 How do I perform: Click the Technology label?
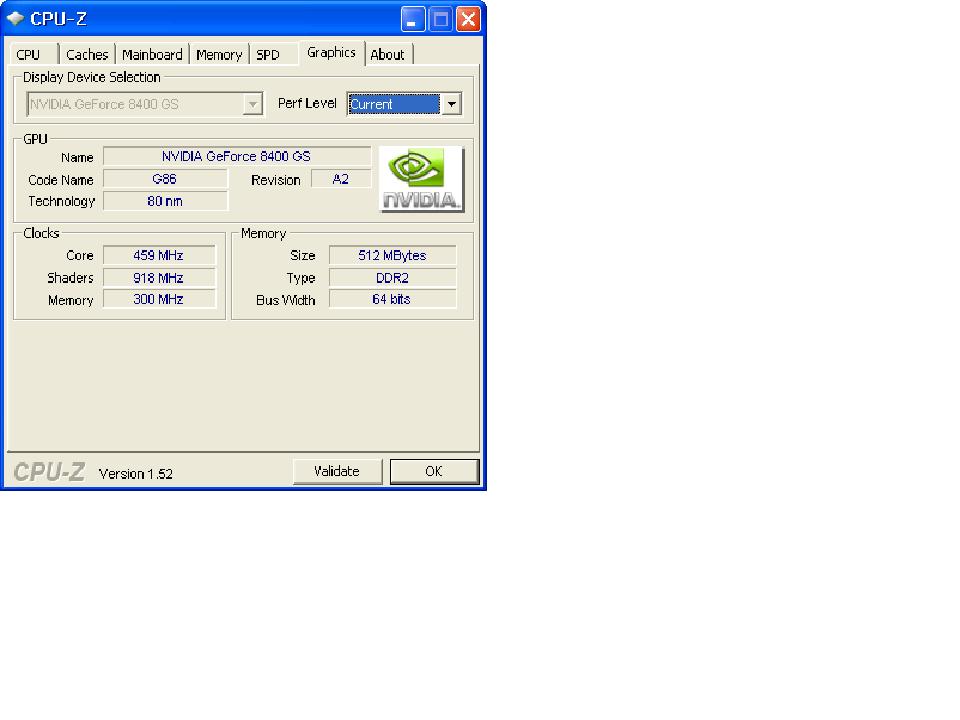pyautogui.click(x=61, y=201)
